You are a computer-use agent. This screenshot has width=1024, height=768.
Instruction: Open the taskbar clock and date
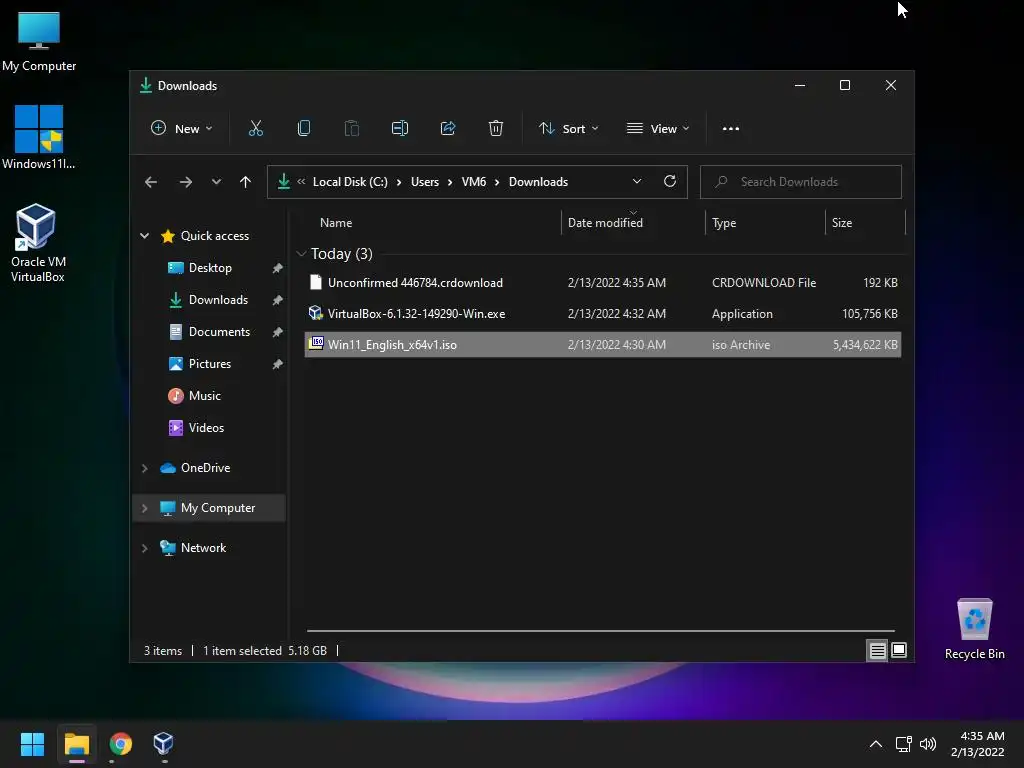pyautogui.click(x=978, y=744)
